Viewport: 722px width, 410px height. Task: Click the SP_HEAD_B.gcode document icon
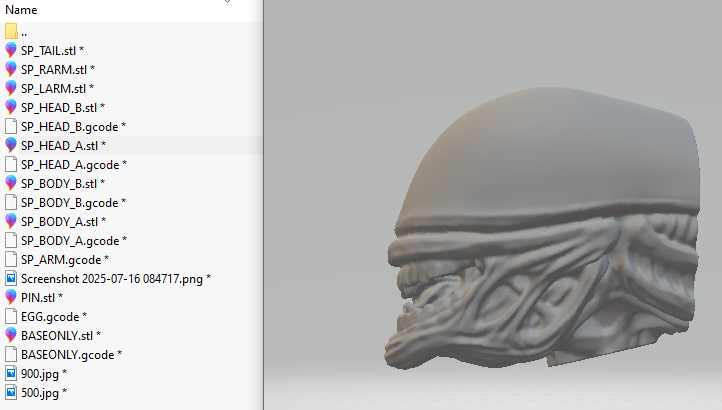[x=11, y=126]
